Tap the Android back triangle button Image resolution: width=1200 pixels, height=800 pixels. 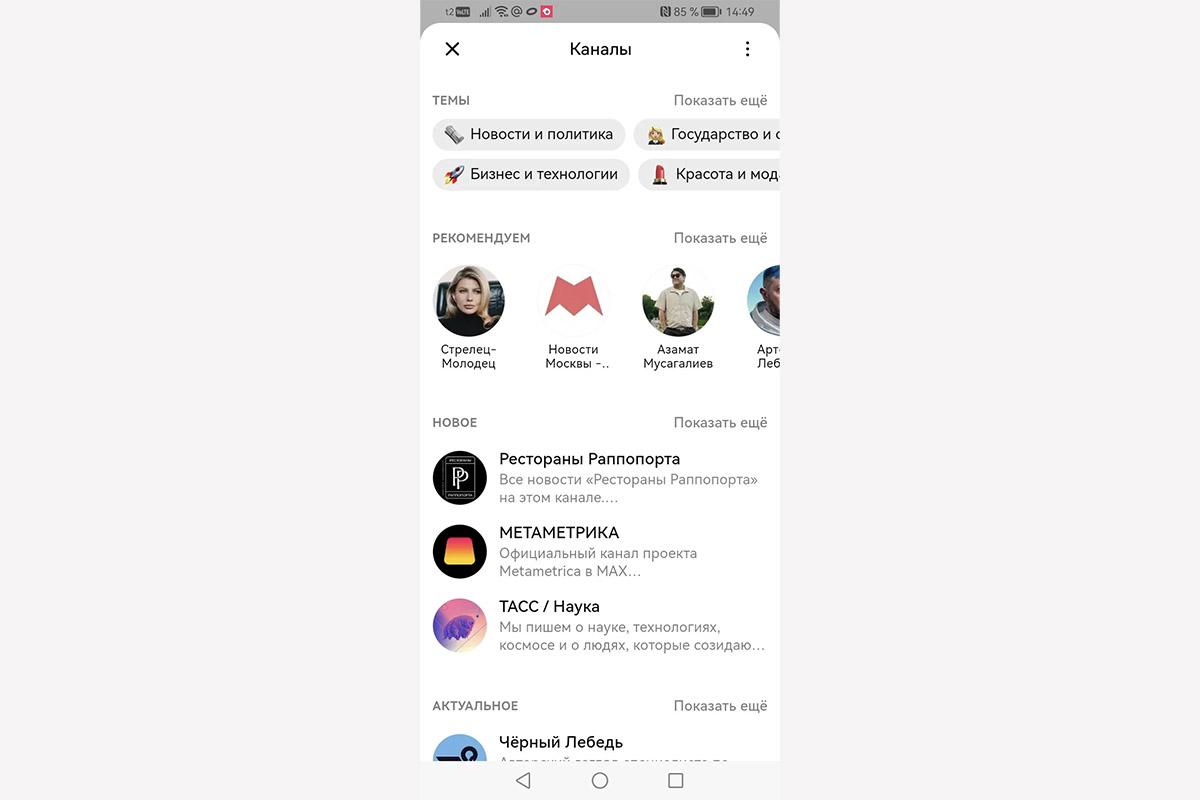[523, 780]
